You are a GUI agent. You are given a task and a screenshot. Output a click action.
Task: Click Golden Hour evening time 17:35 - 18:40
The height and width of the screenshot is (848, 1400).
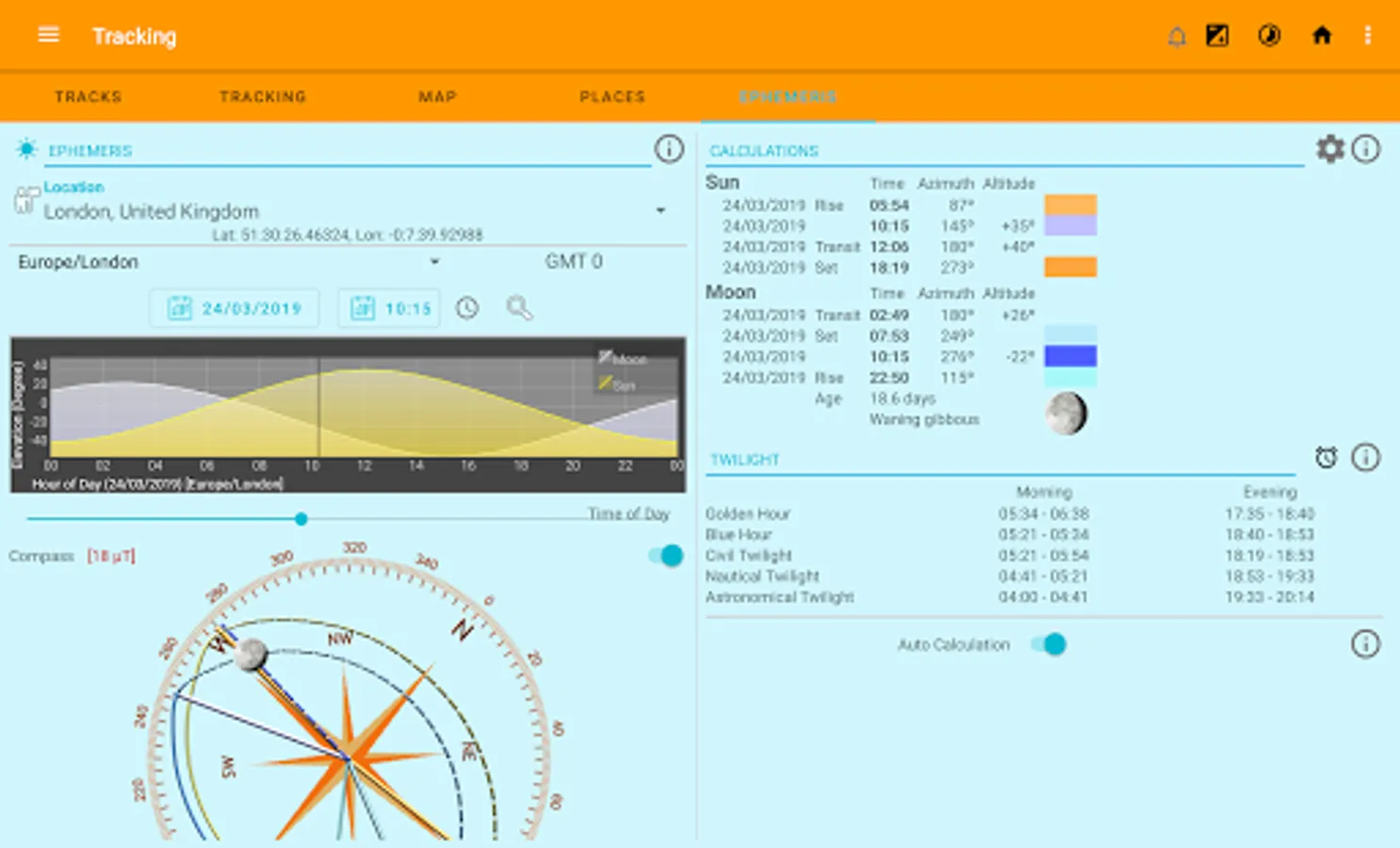click(x=1270, y=514)
